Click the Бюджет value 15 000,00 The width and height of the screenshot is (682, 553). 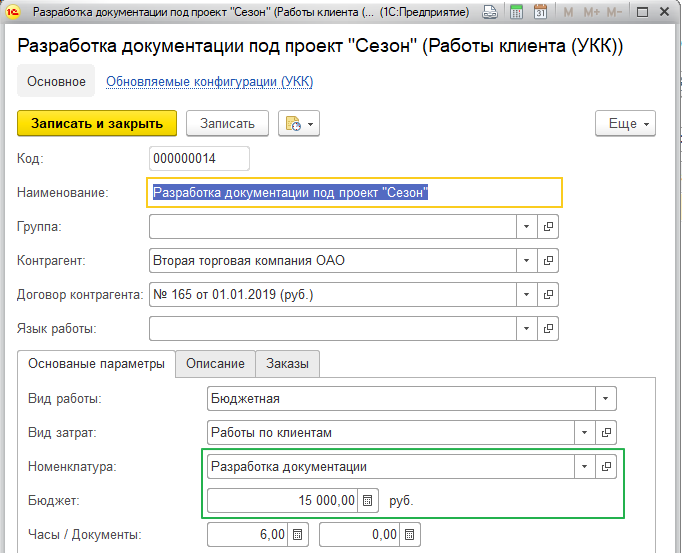pos(282,500)
